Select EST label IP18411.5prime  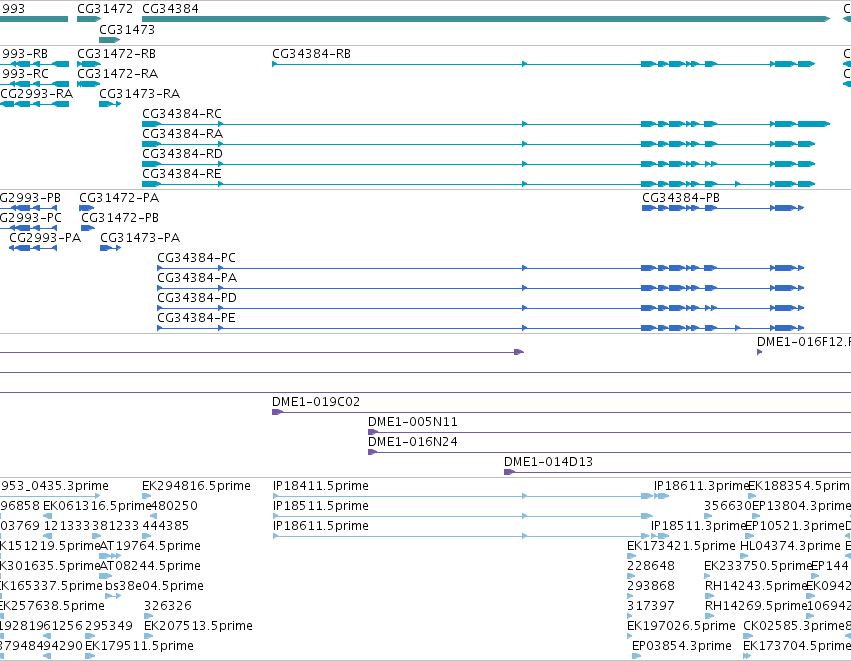click(x=321, y=486)
